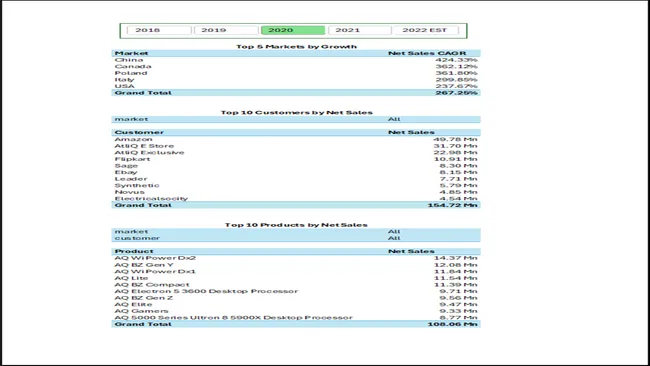Select the 2021 year slicer button
650x366 pixels.
(x=359, y=30)
